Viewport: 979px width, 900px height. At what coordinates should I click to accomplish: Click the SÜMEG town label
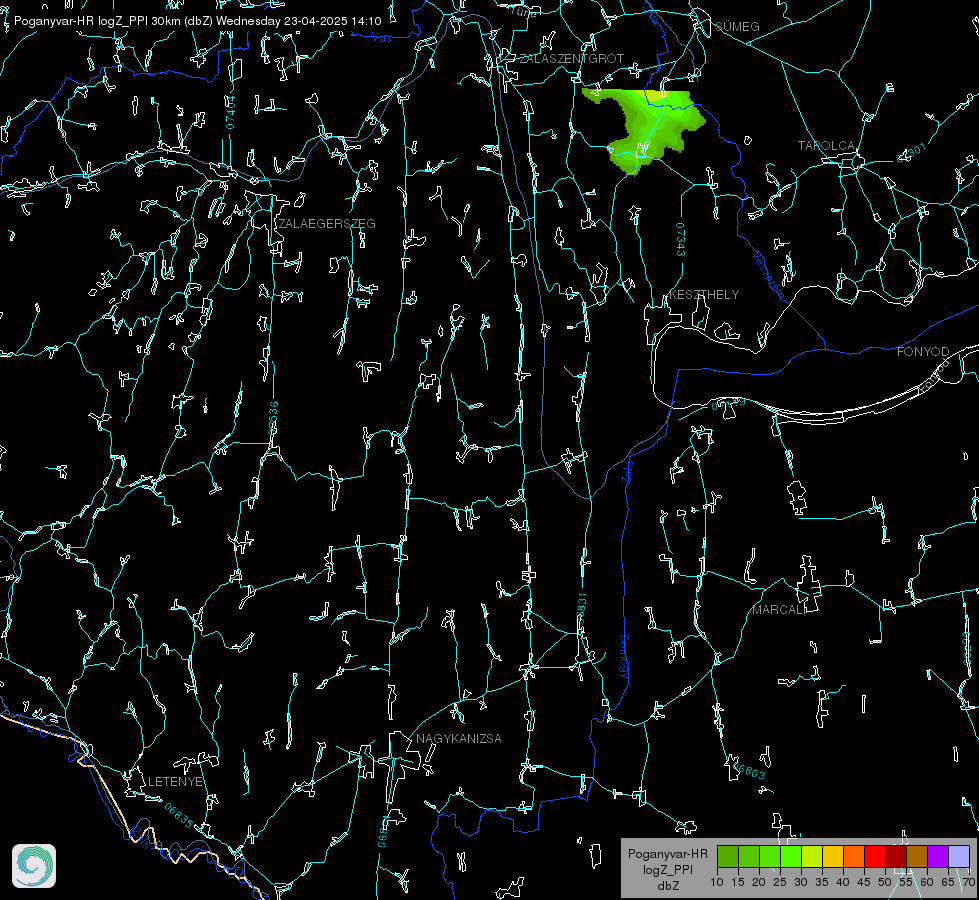(x=737, y=26)
